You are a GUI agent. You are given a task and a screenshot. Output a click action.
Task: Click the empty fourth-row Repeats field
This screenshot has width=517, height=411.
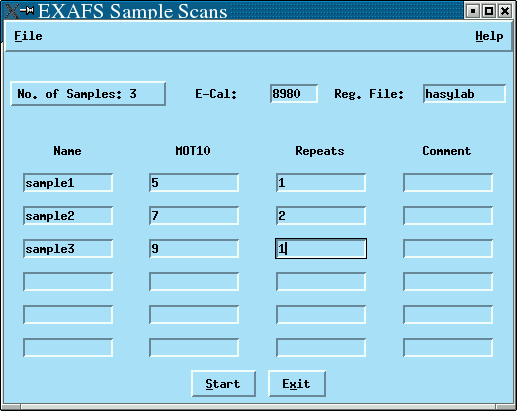pyautogui.click(x=321, y=282)
